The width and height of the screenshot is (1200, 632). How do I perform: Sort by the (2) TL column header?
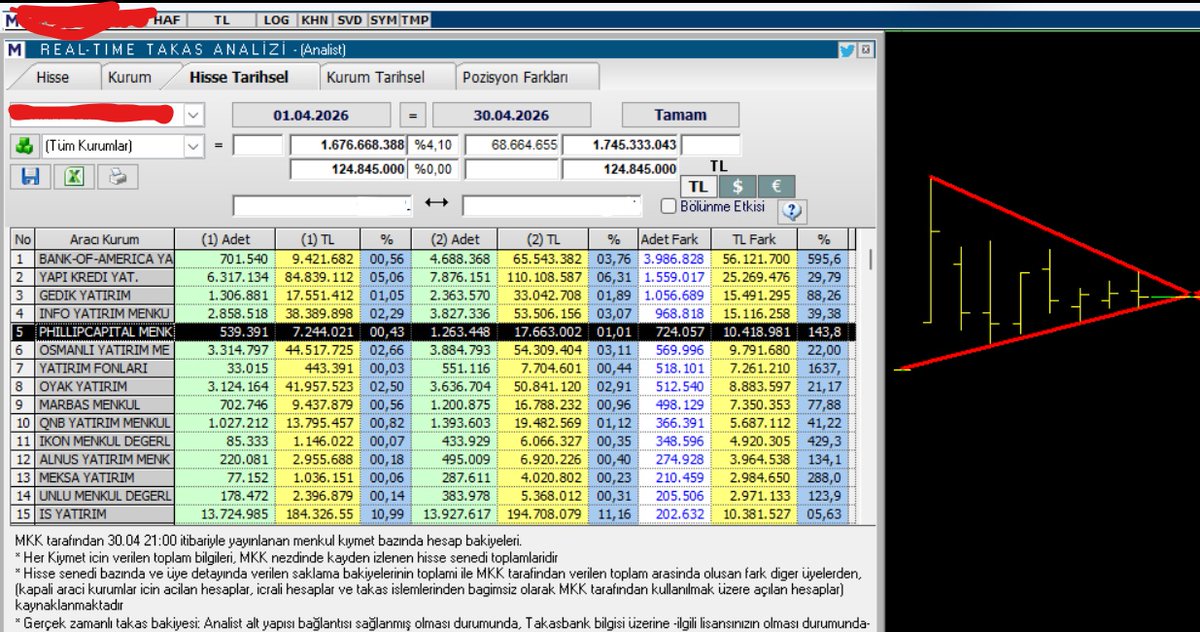point(543,240)
